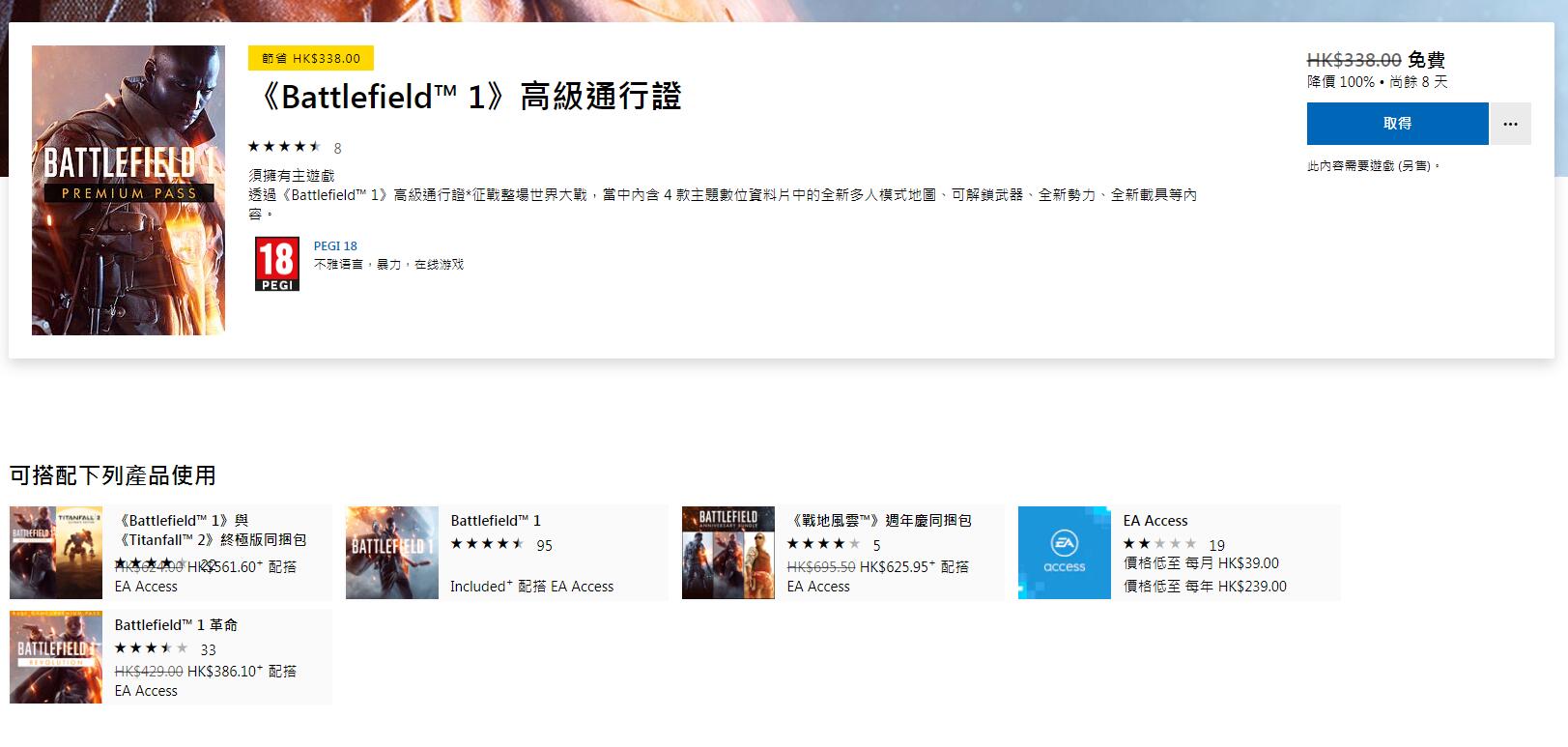
Task: Click the Battlefield 1 Premium Pass cover art
Action: tap(128, 190)
